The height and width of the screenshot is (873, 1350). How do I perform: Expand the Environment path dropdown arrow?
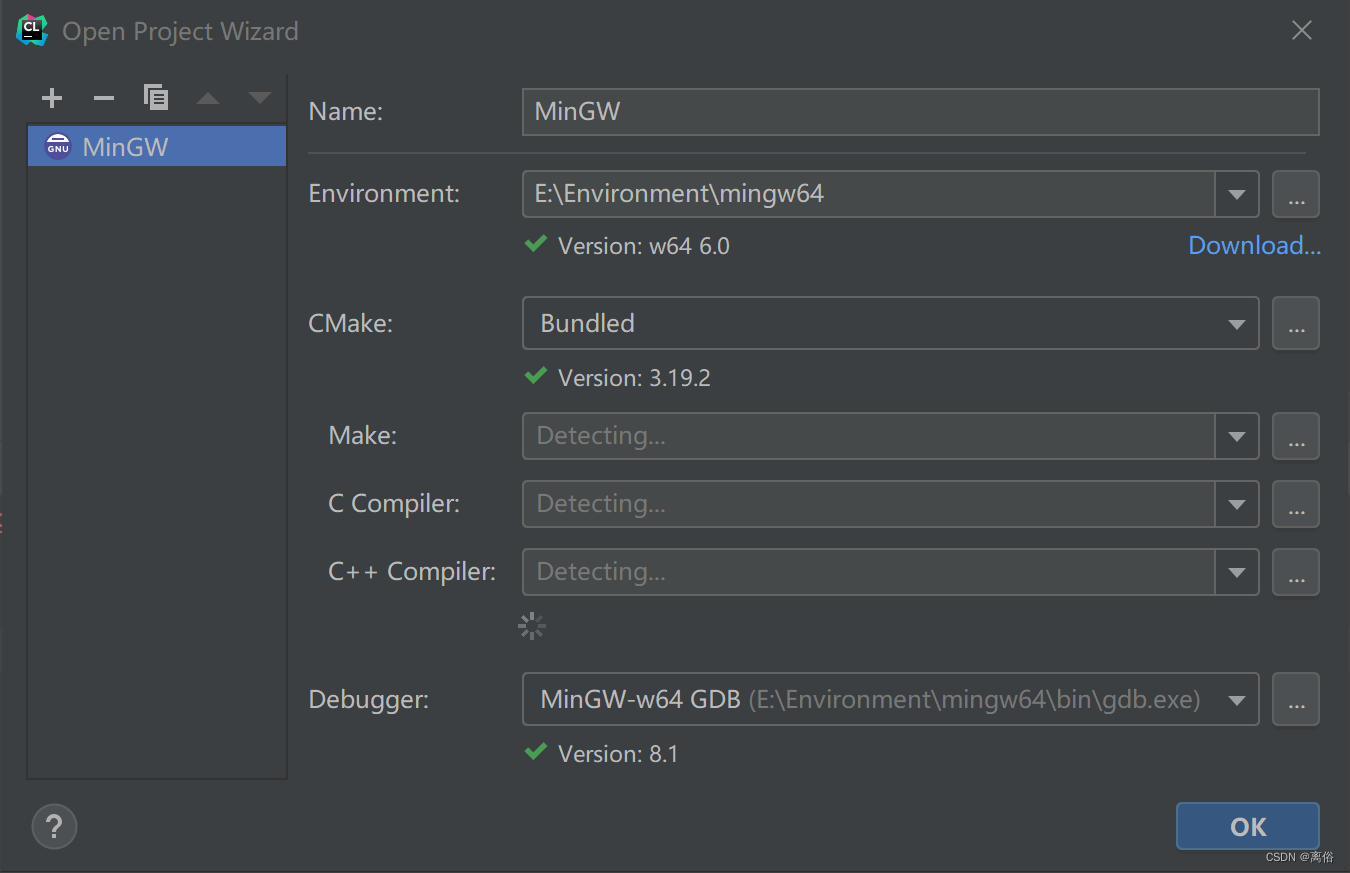1237,194
